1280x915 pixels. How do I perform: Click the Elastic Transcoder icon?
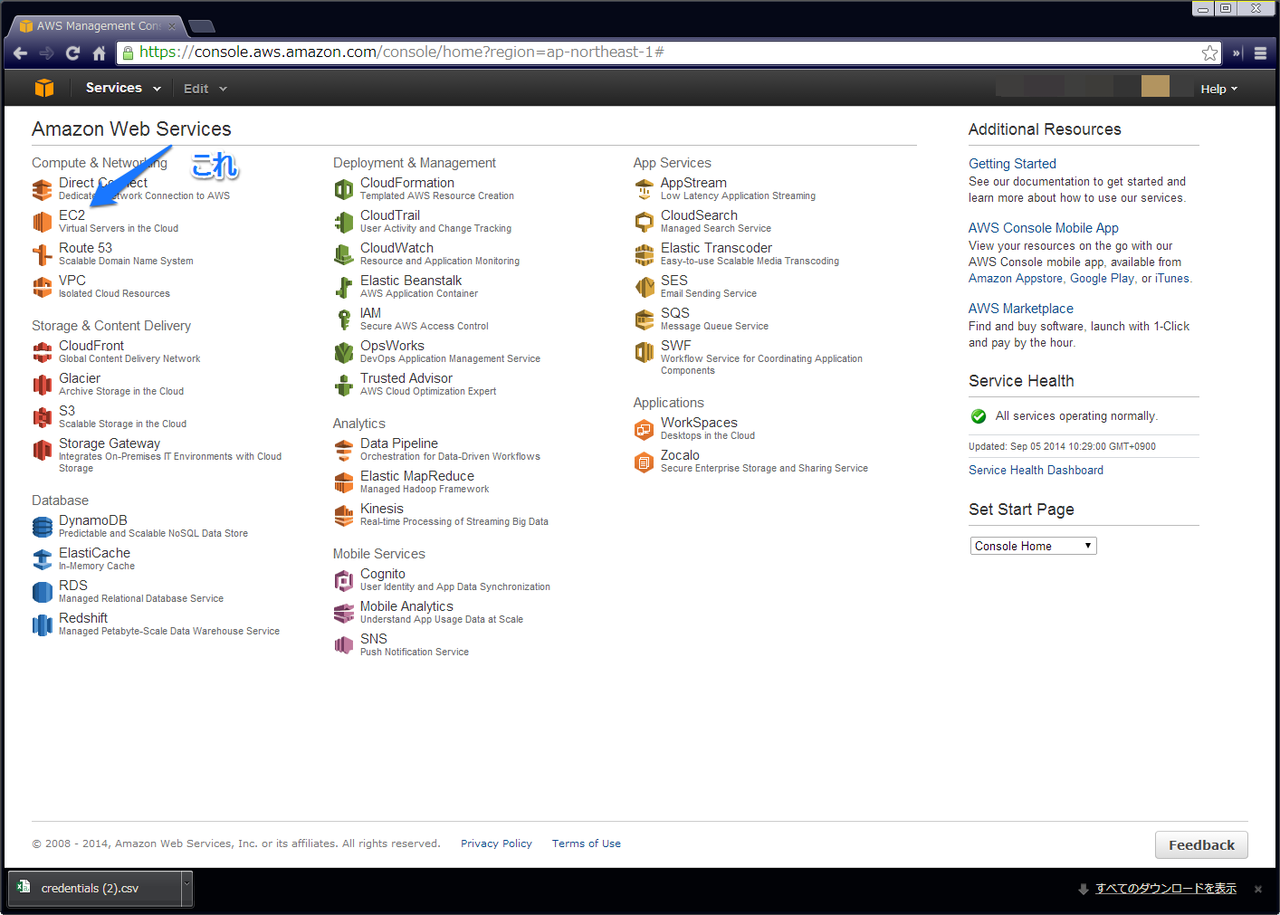(x=644, y=254)
